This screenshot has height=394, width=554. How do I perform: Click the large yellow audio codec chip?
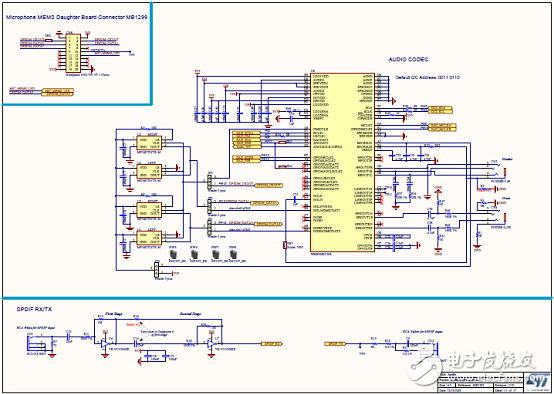tap(342, 163)
